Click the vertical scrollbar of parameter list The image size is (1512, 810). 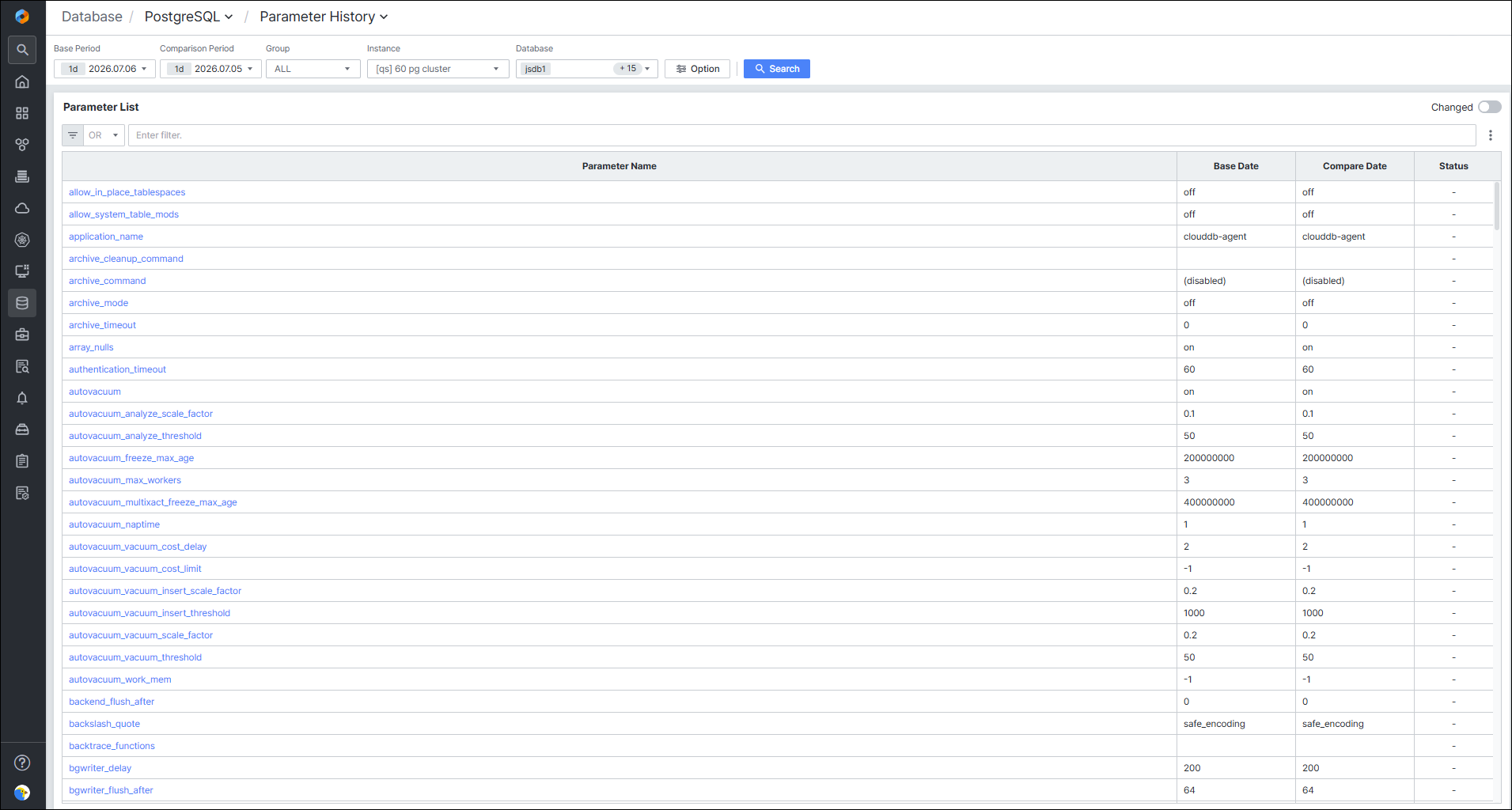pyautogui.click(x=1496, y=206)
